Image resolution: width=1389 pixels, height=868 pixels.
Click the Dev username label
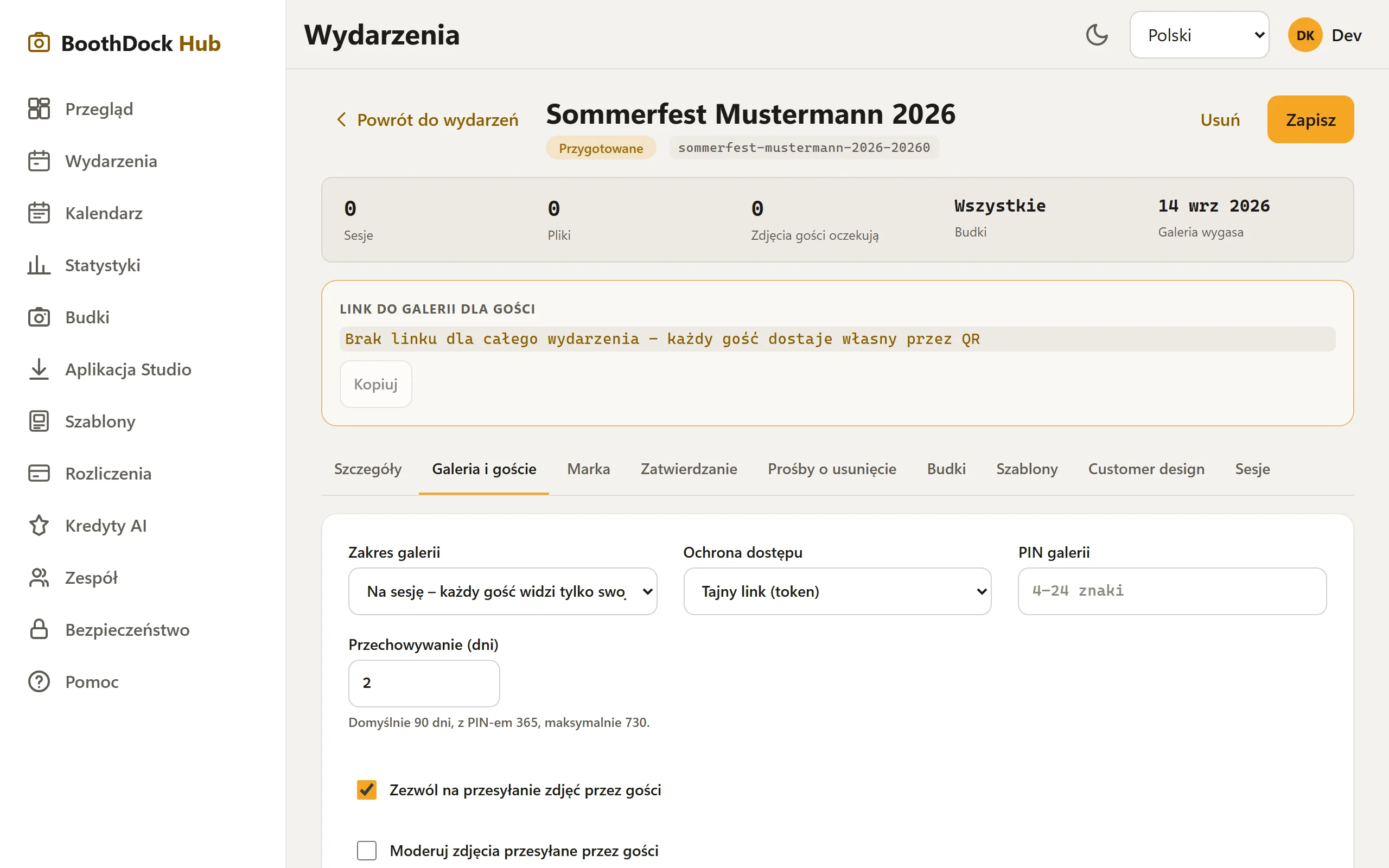(1347, 35)
